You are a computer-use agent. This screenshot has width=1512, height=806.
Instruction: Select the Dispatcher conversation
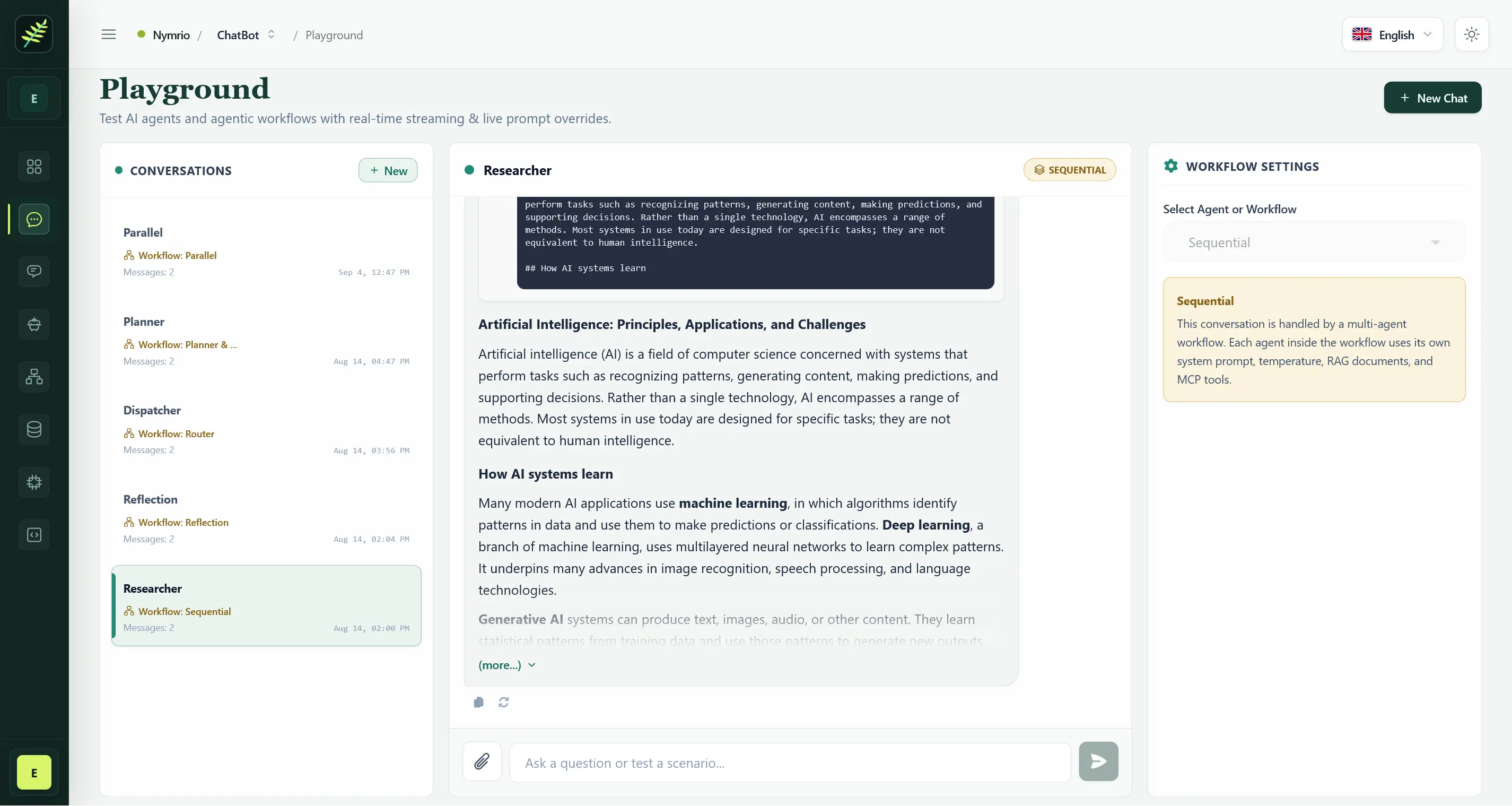coord(266,429)
